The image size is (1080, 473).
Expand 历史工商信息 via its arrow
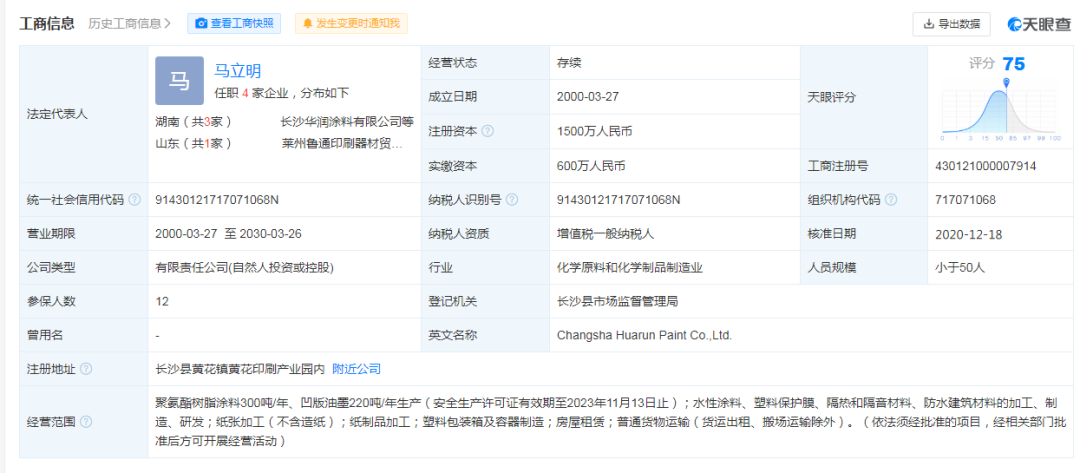pos(167,23)
